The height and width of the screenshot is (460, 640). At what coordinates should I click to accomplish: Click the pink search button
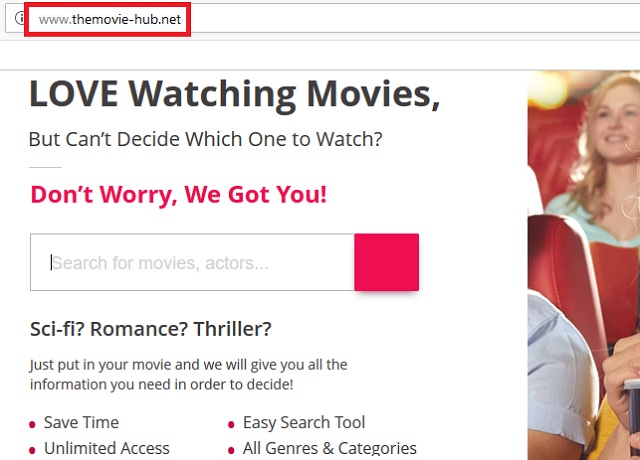pyautogui.click(x=387, y=262)
